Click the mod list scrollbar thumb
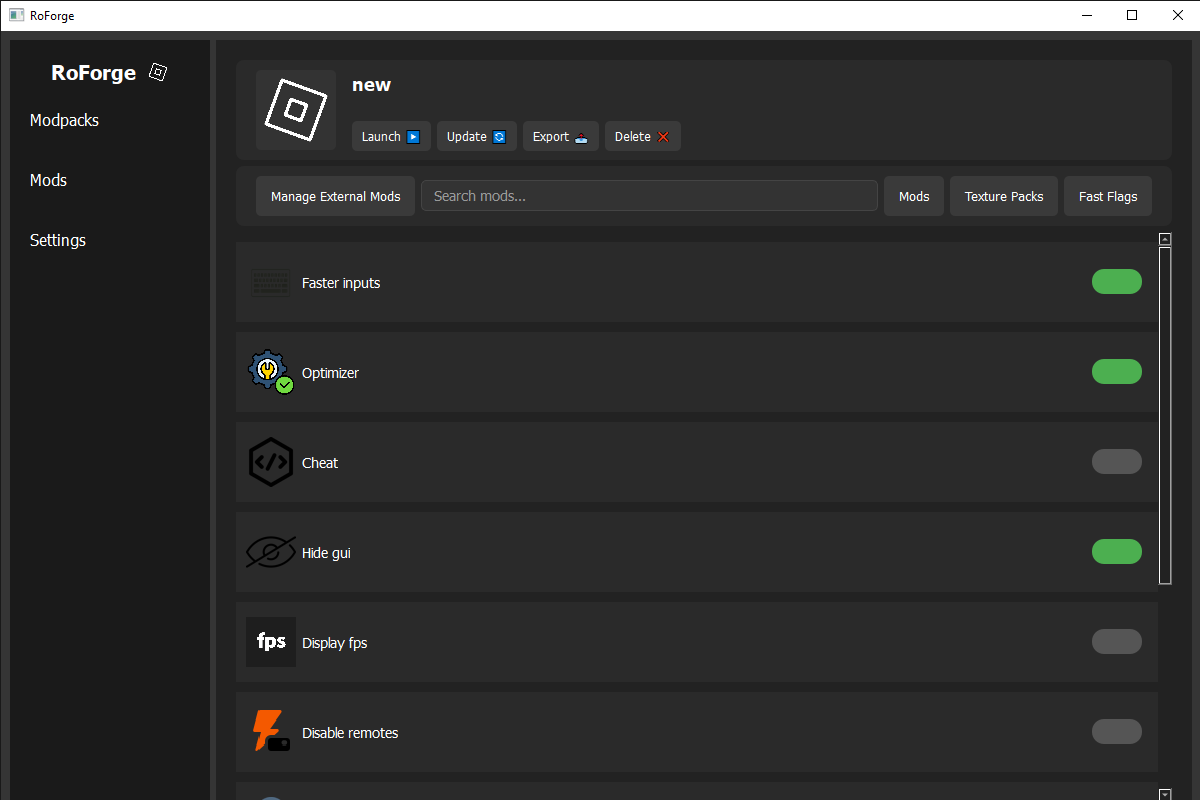 click(x=1165, y=415)
